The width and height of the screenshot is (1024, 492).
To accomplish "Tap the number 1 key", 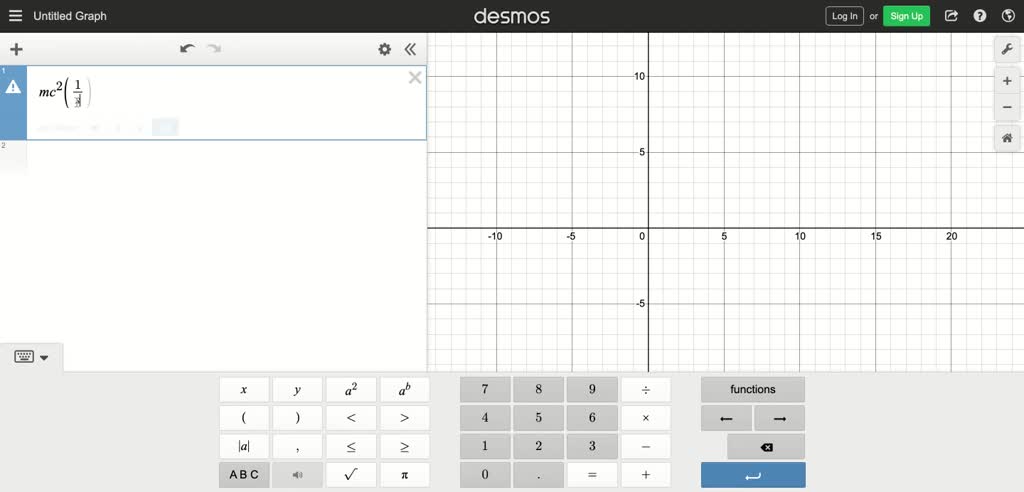I will click(485, 447).
